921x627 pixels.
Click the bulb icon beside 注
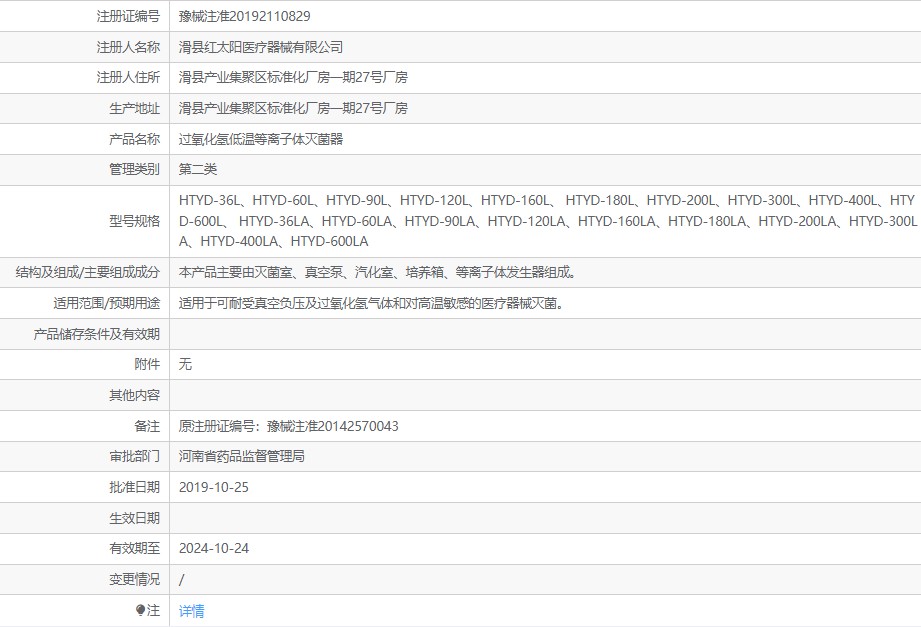click(x=140, y=611)
